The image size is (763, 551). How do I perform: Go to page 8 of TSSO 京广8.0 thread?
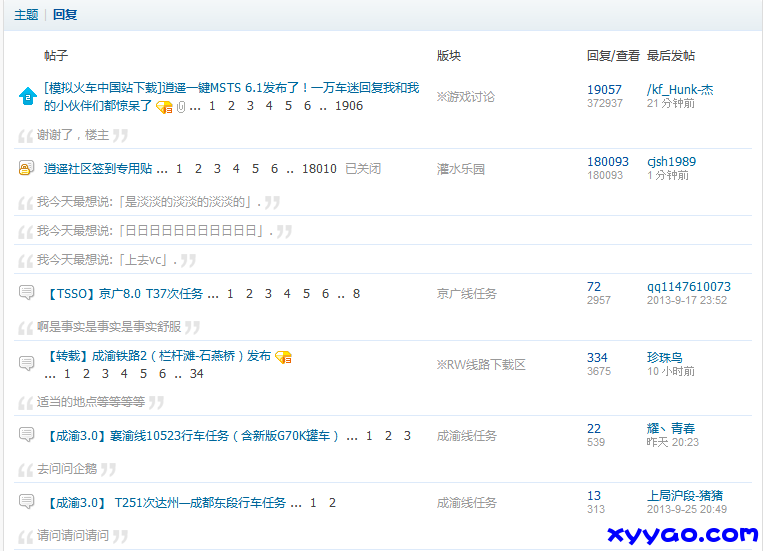[356, 294]
